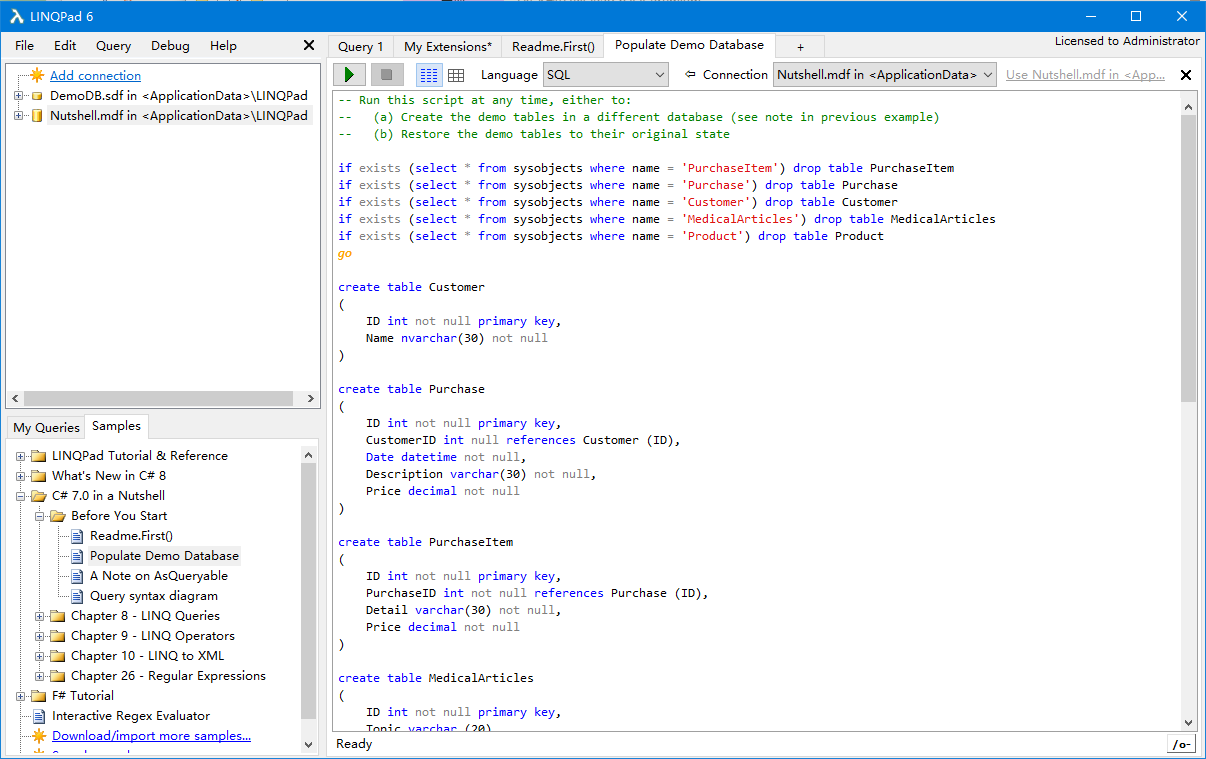Switch to the My Extensions* tab

coord(448,47)
